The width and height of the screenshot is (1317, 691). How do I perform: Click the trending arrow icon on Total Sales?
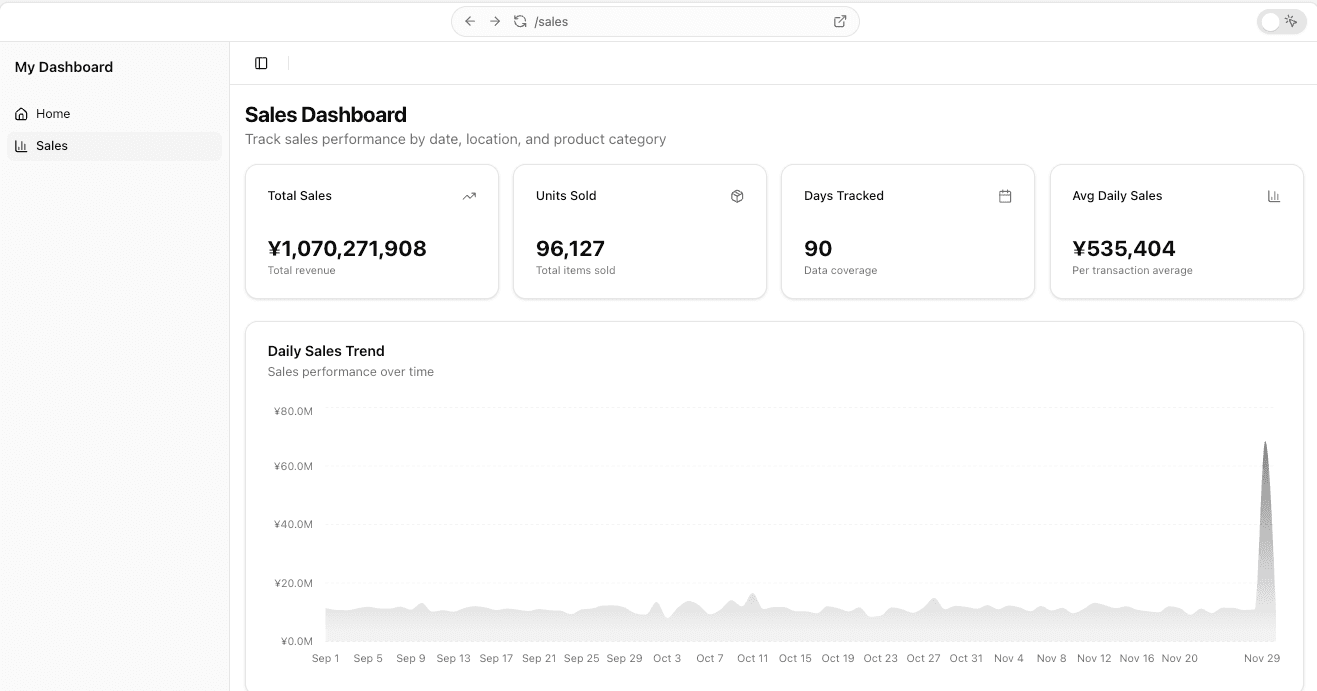pyautogui.click(x=469, y=195)
